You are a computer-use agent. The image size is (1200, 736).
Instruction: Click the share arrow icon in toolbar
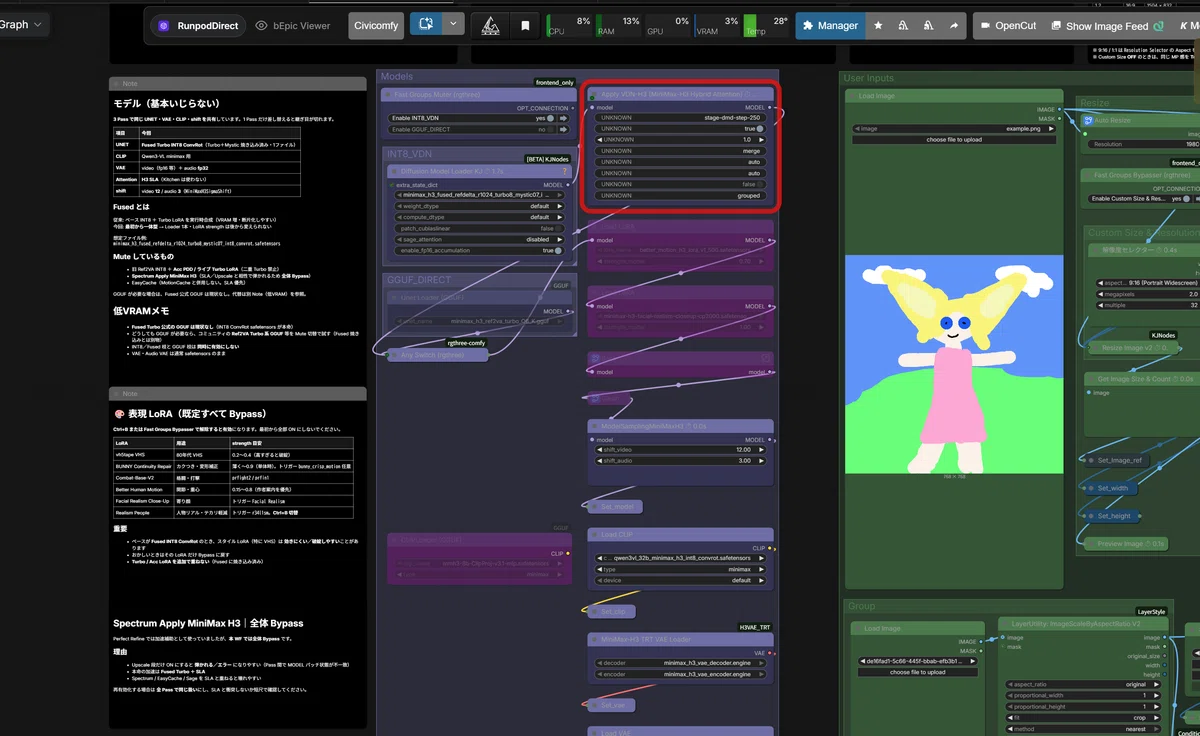pos(954,26)
